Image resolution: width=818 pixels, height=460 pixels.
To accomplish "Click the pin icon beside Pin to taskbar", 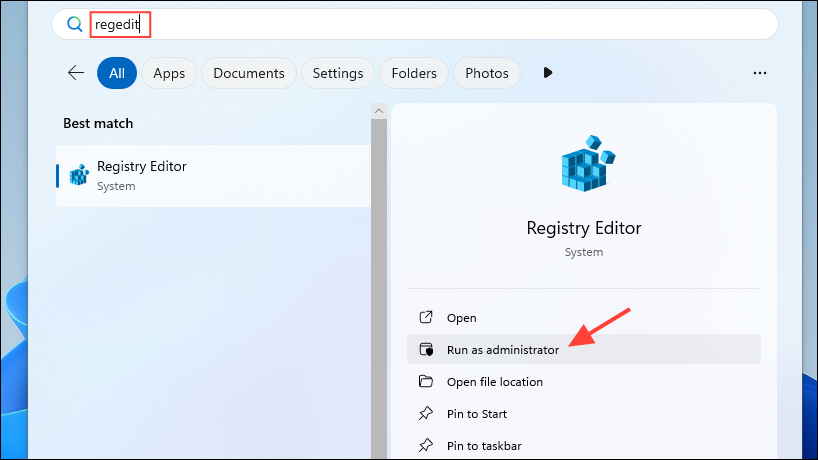I will (x=426, y=445).
